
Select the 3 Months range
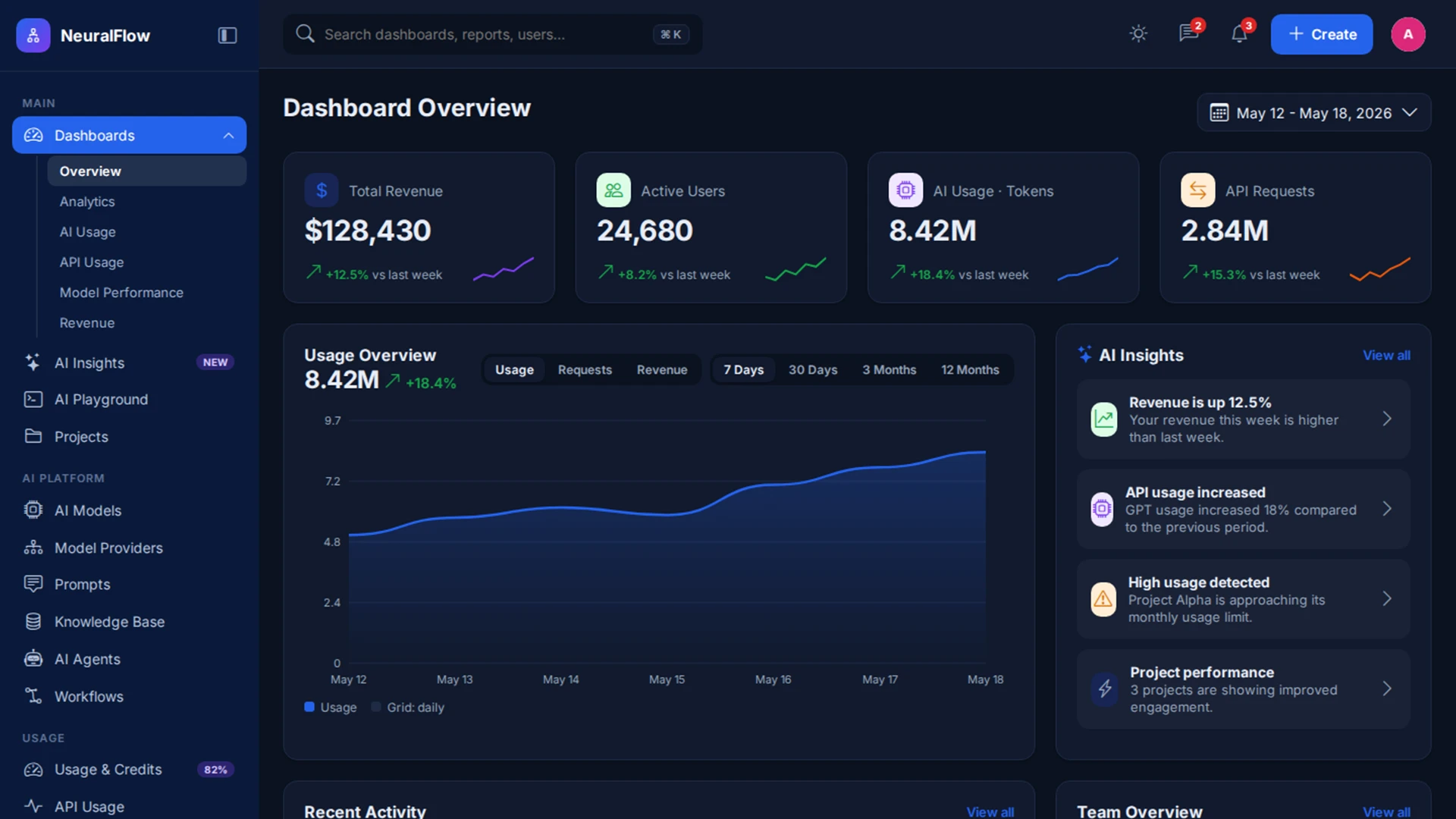coord(890,370)
